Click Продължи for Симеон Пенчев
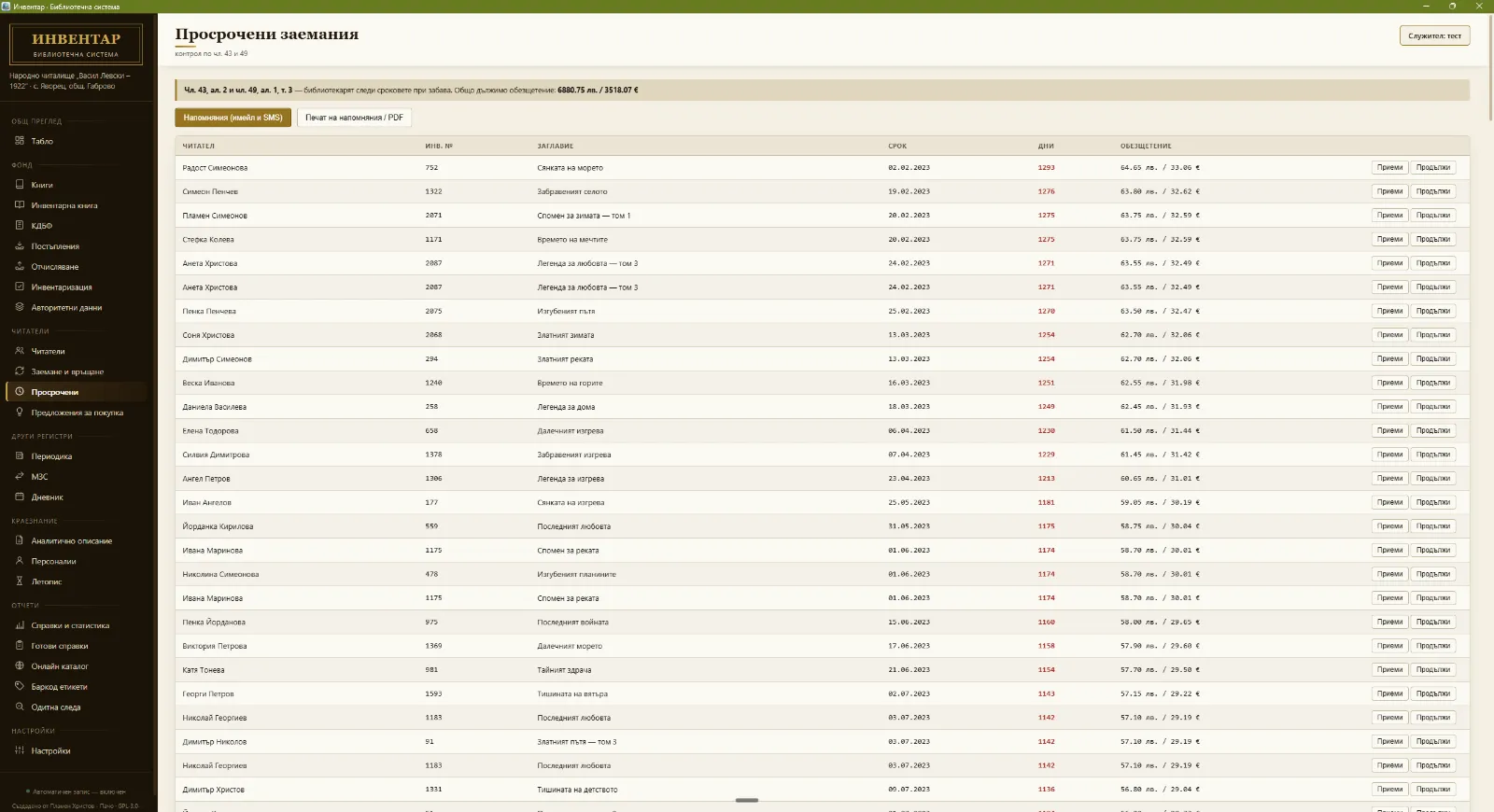The width and height of the screenshot is (1494, 812). pos(1432,191)
